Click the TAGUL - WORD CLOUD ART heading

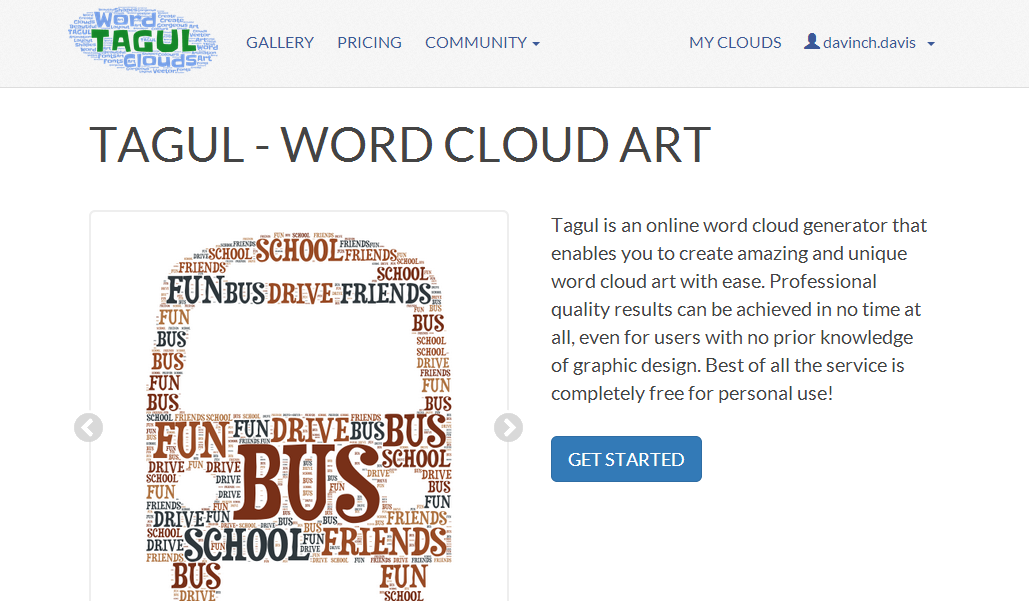point(400,145)
